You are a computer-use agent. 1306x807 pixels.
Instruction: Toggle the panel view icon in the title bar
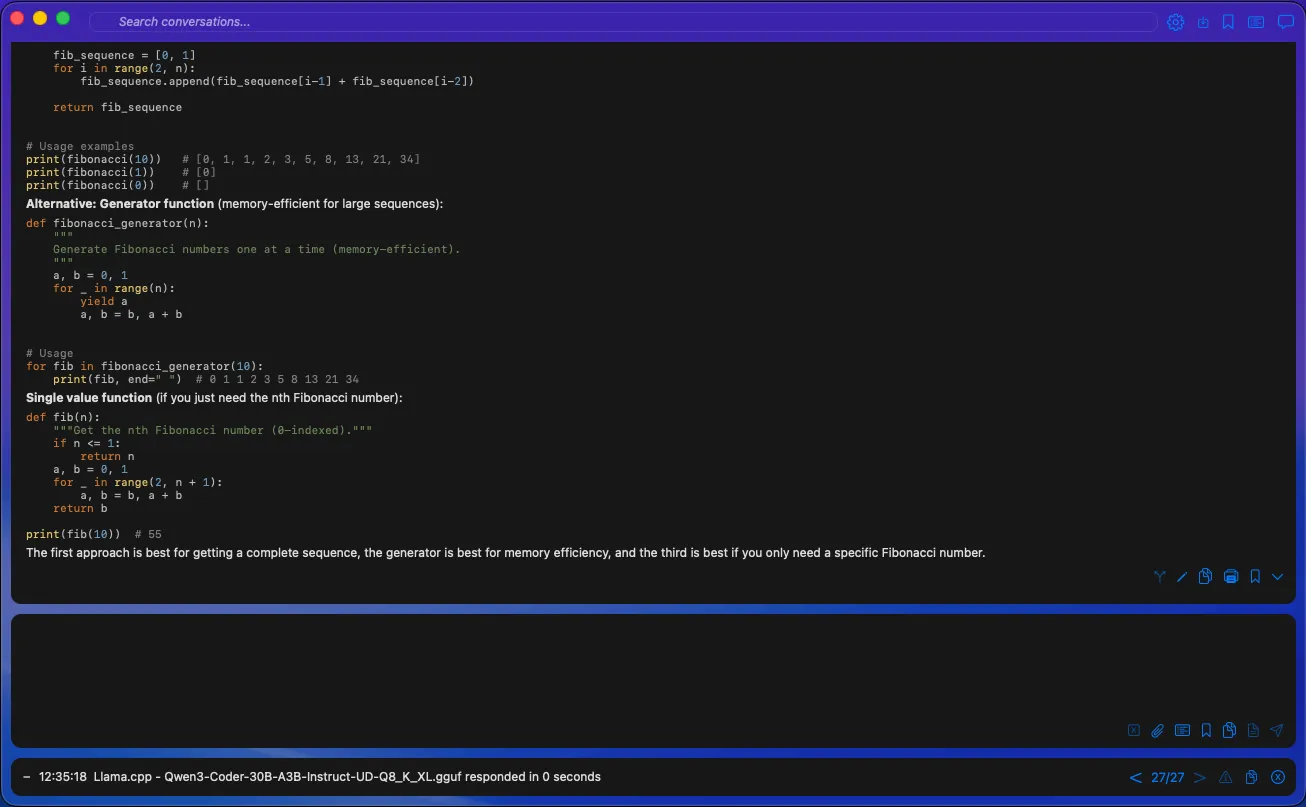coord(1257,22)
